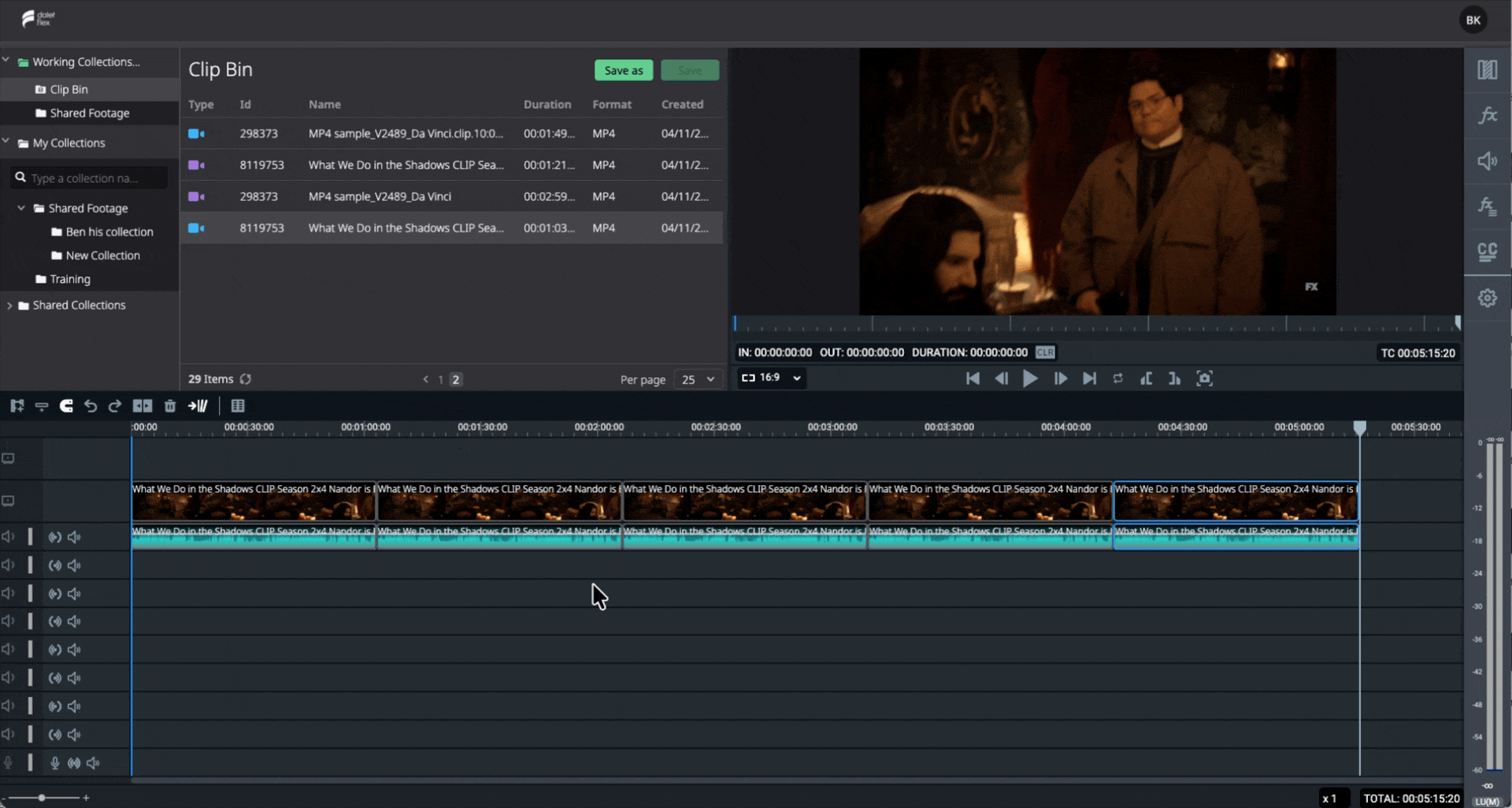Enable the record microphone on voice-over track
The image size is (1512, 808).
click(55, 763)
